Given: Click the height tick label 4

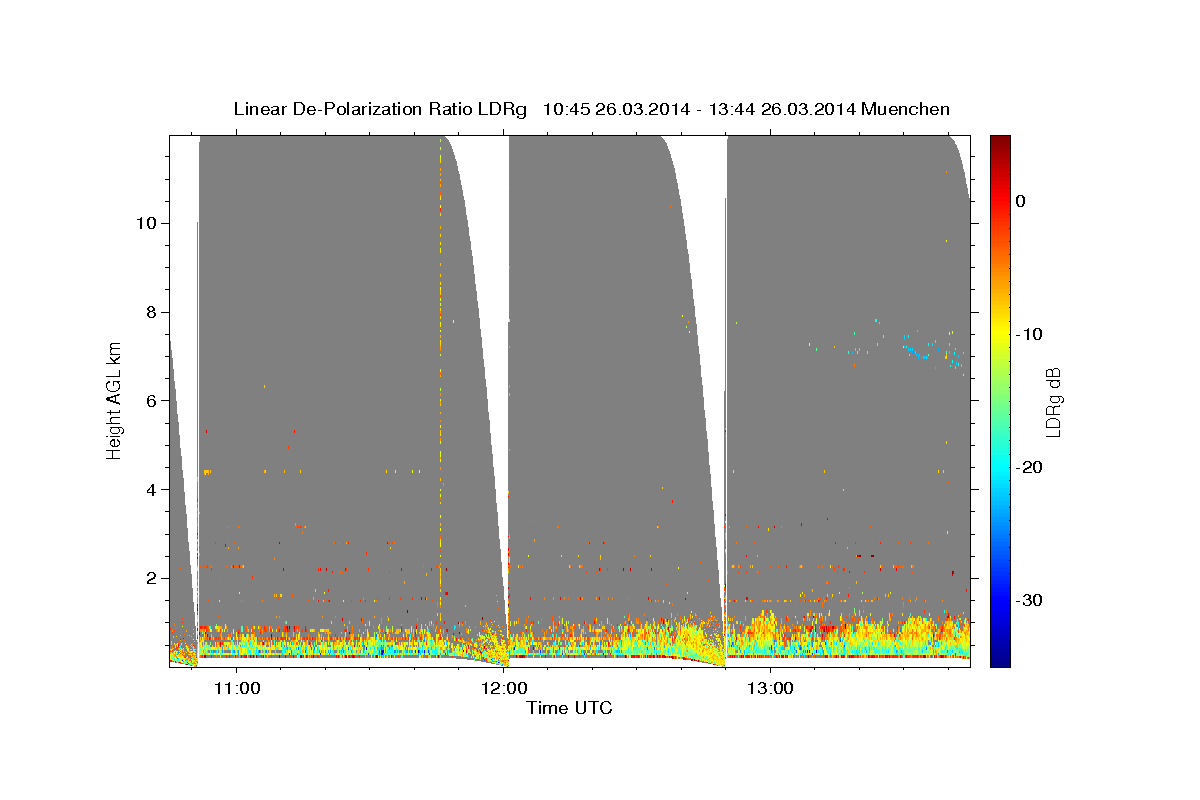Looking at the screenshot, I should (x=154, y=489).
